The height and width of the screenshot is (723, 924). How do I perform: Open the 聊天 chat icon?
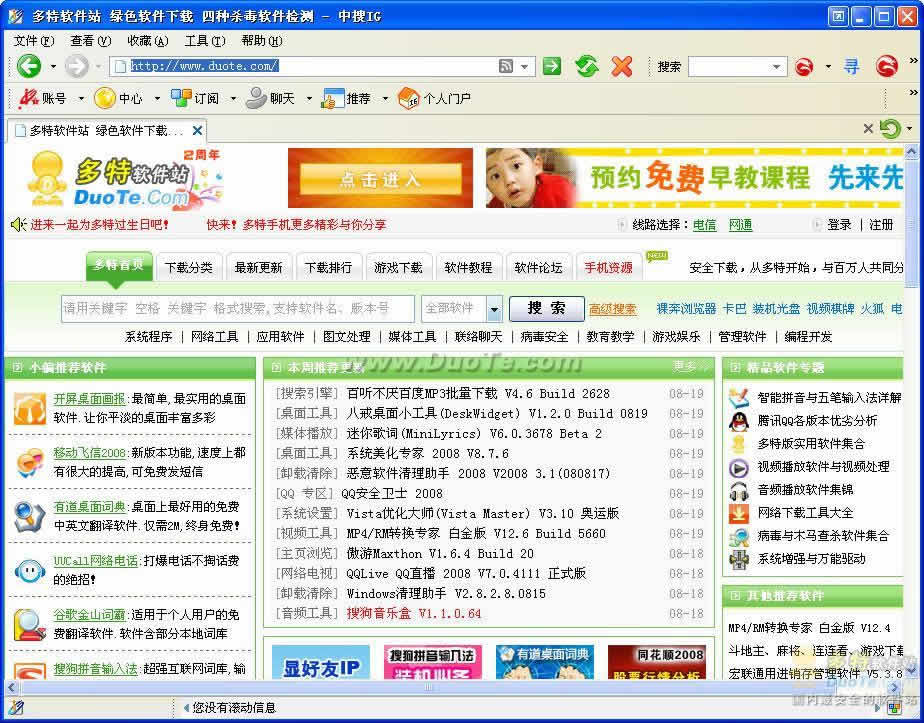click(x=256, y=98)
